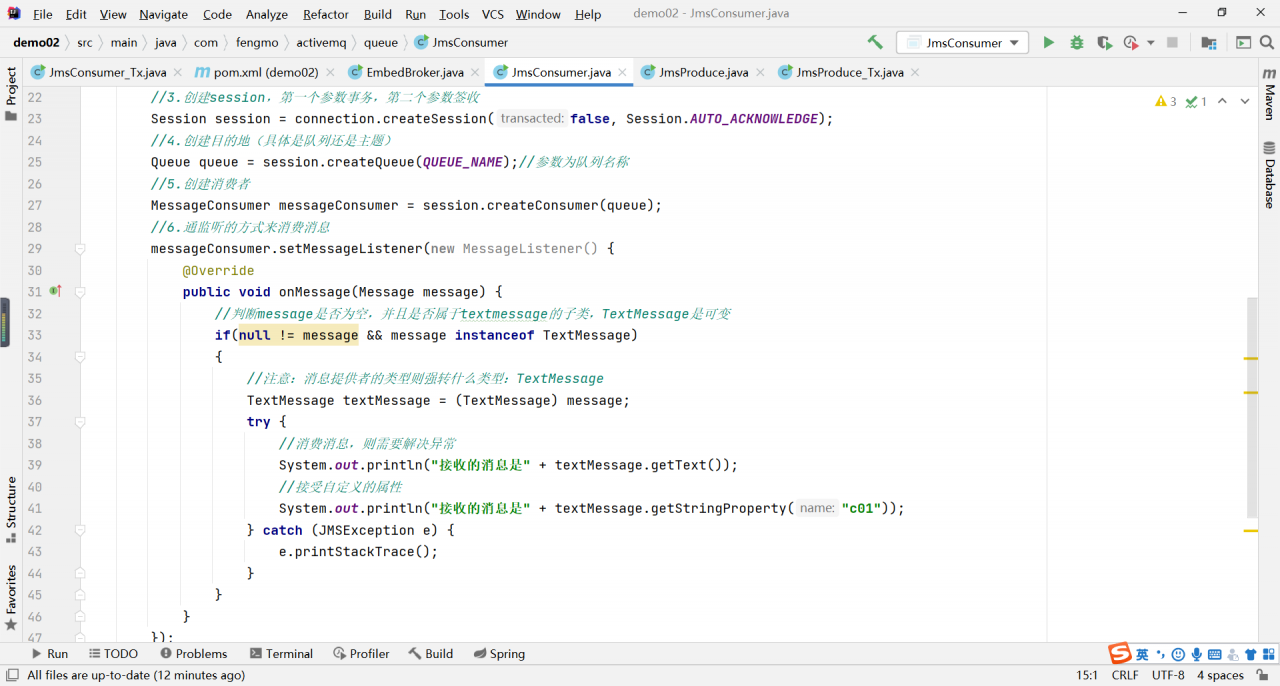1280x686 pixels.
Task: Open the Profiler tool window
Action: coord(361,654)
